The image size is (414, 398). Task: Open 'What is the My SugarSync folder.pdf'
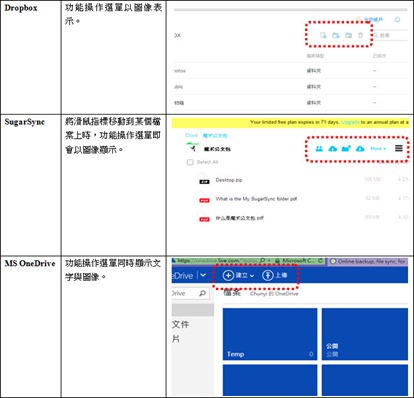(256, 199)
